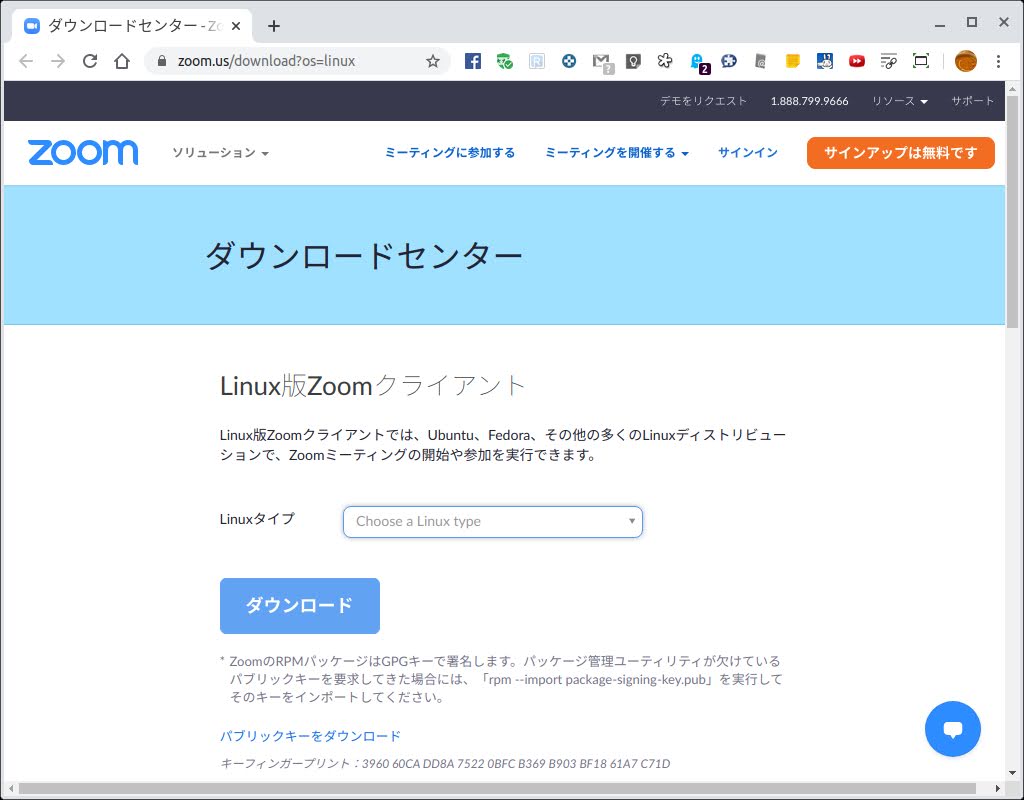Open the browser home page

[x=121, y=61]
